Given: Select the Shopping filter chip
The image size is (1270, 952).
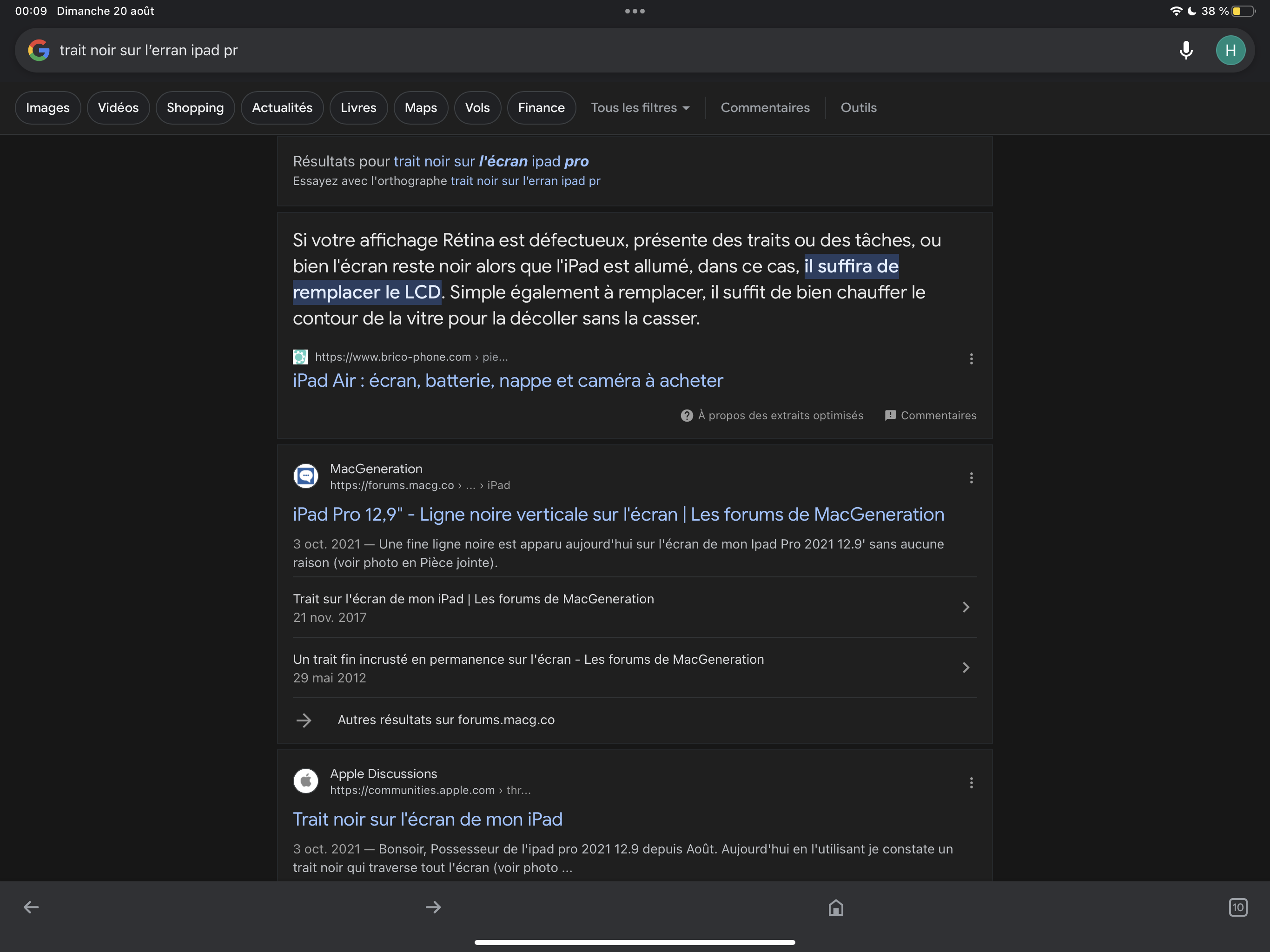Looking at the screenshot, I should pyautogui.click(x=195, y=107).
